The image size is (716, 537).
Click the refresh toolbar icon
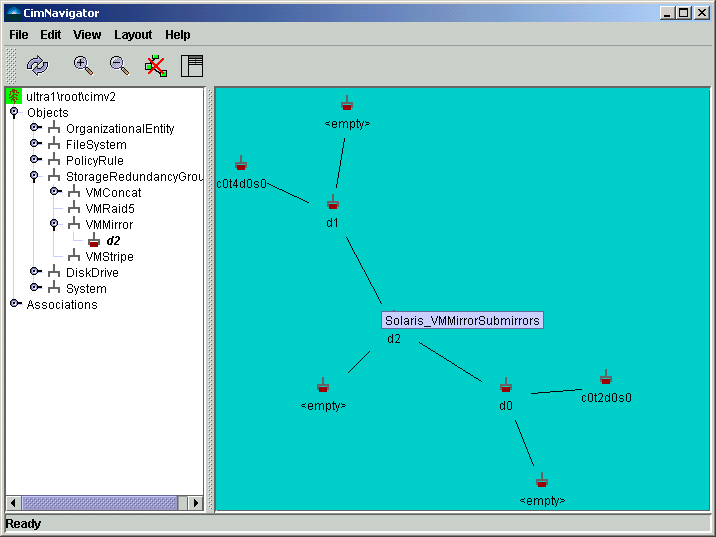coord(37,66)
